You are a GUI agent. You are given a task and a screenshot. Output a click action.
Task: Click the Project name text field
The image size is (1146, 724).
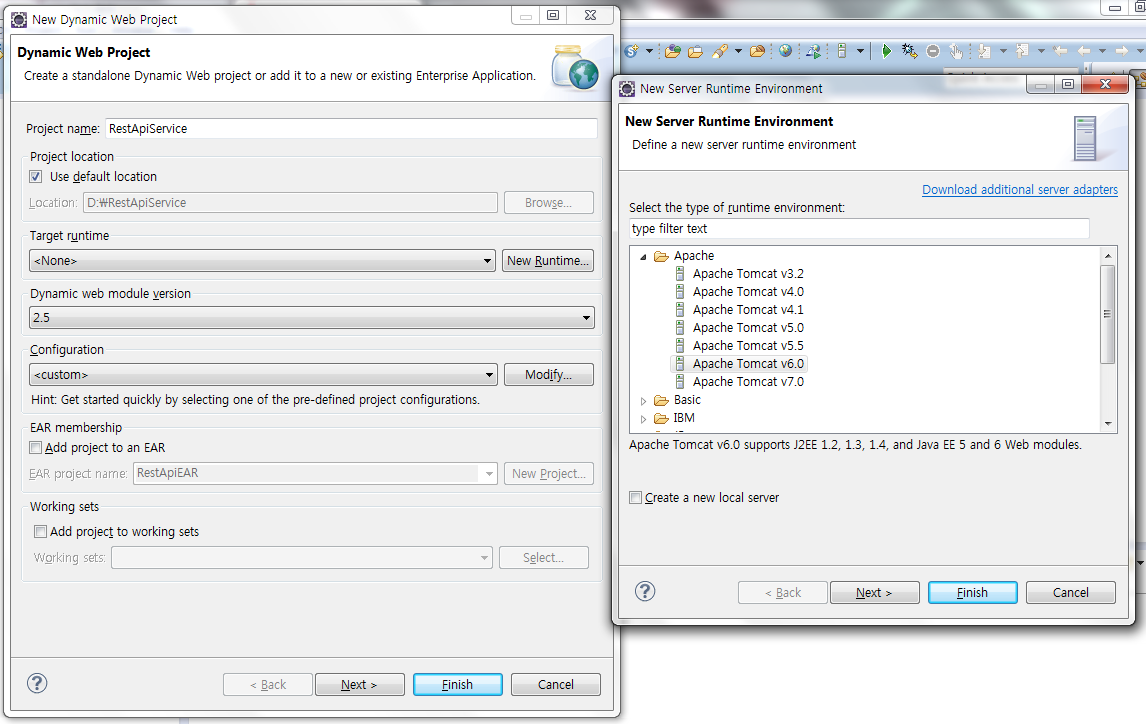pos(350,129)
